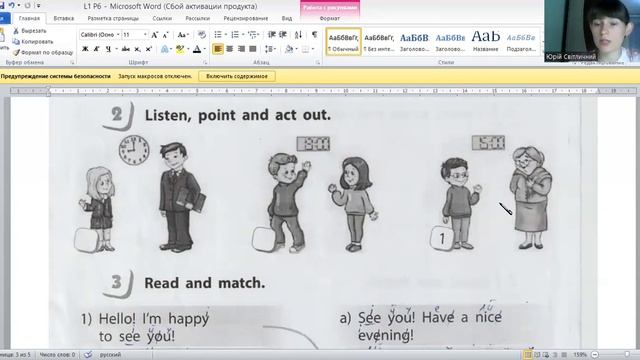The image size is (640, 360).
Task: Click text highlight color button
Action: (x=180, y=49)
